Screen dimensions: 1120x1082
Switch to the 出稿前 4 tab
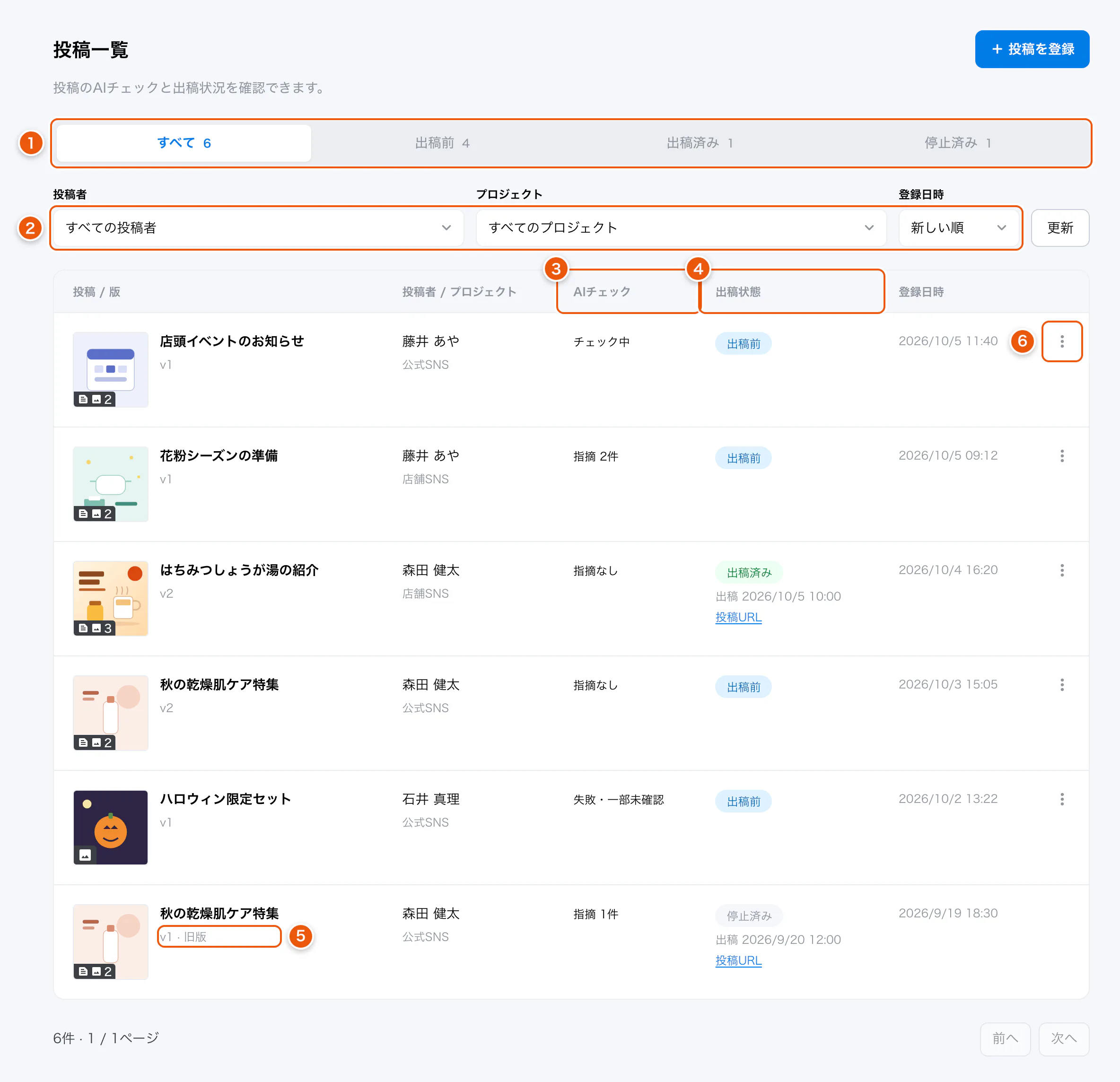pyautogui.click(x=442, y=143)
